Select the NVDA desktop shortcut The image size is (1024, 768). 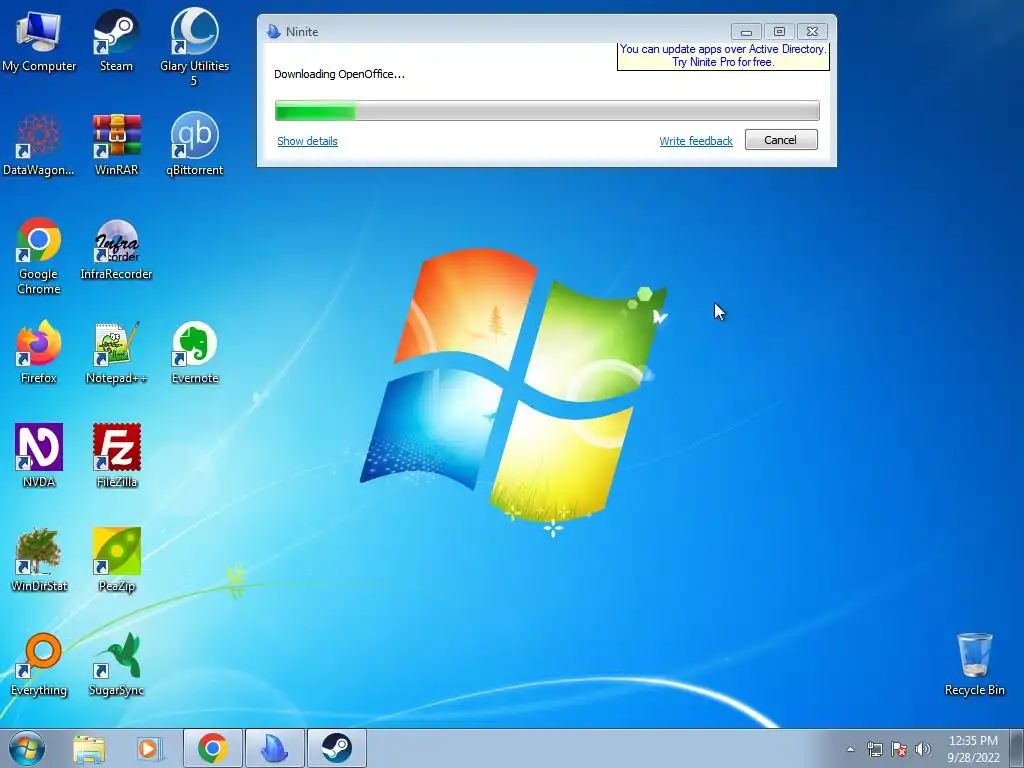(x=39, y=456)
